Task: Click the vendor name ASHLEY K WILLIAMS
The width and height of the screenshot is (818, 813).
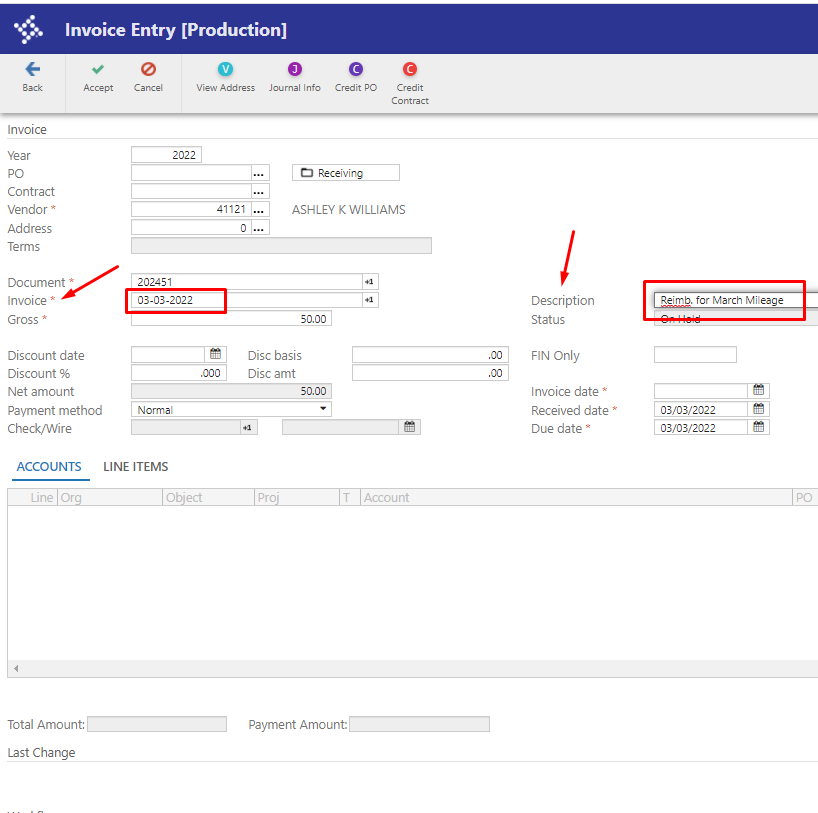Action: tap(348, 210)
